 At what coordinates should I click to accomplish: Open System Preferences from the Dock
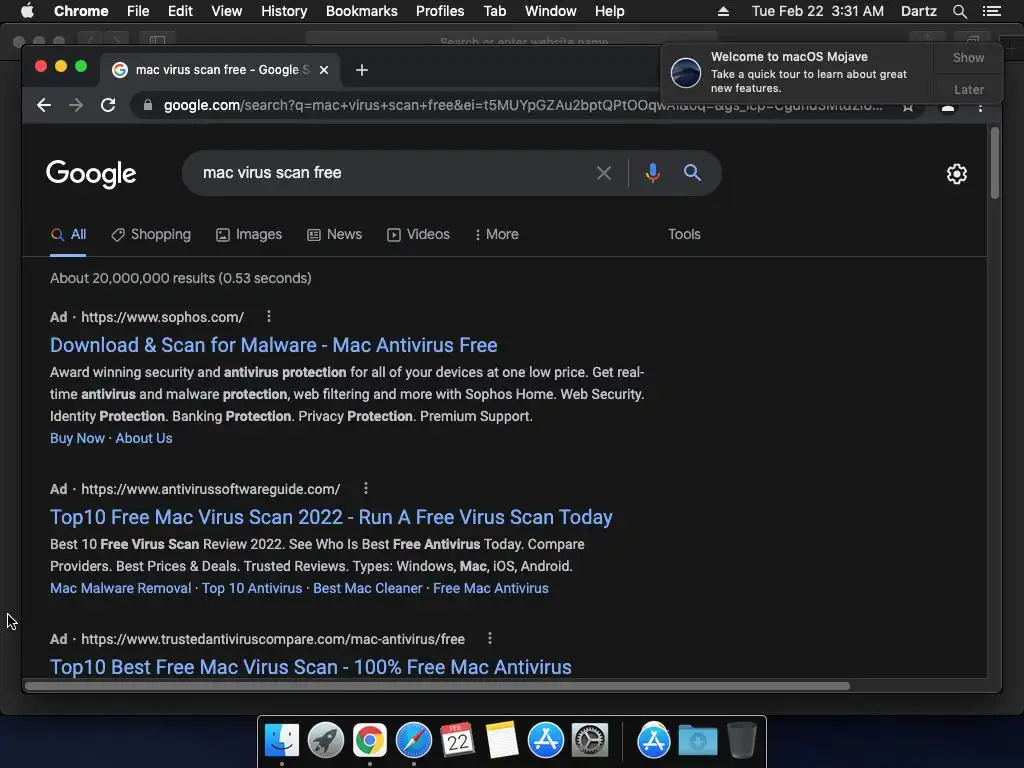pyautogui.click(x=590, y=741)
